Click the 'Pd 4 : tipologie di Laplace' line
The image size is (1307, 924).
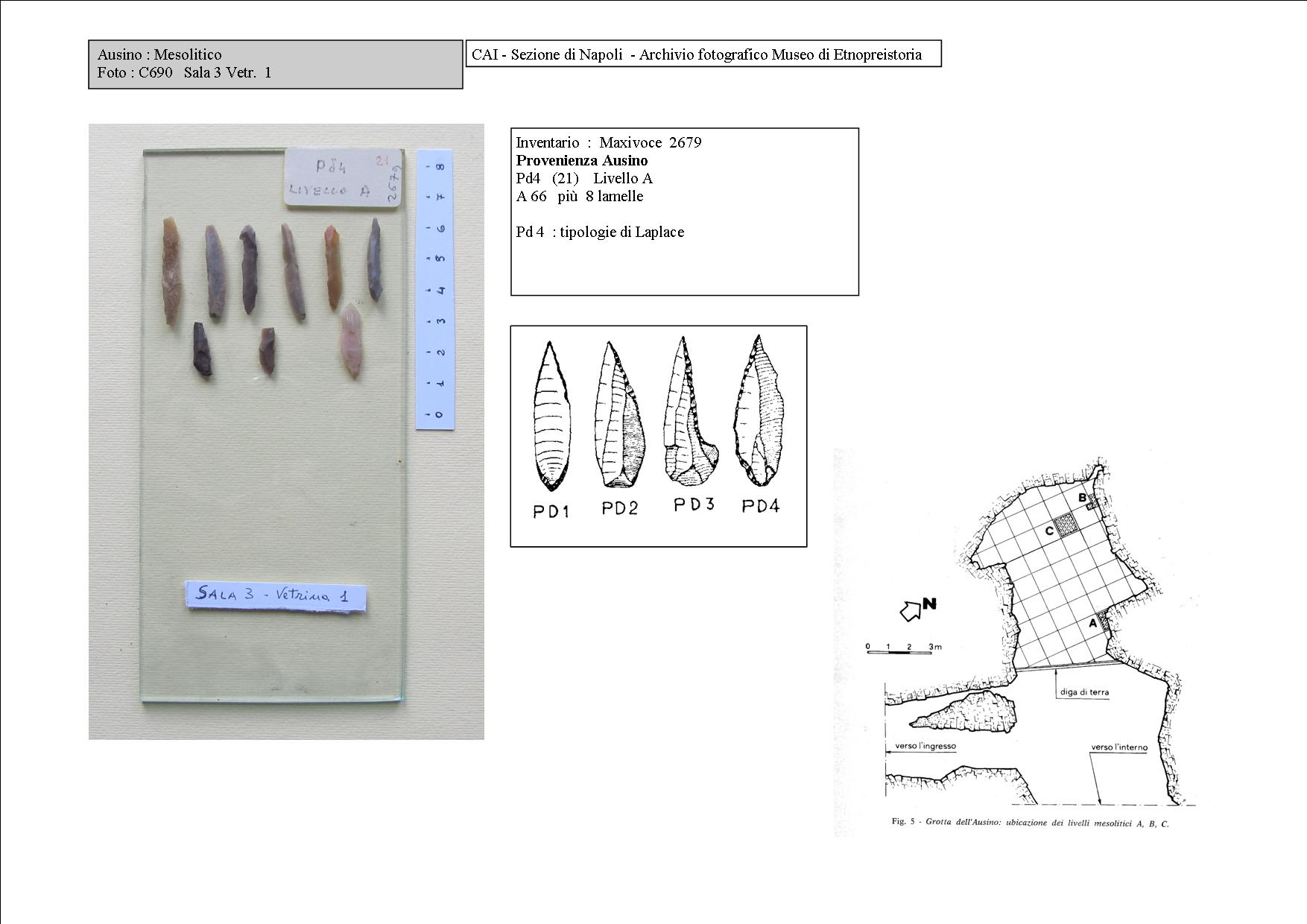tap(600, 232)
